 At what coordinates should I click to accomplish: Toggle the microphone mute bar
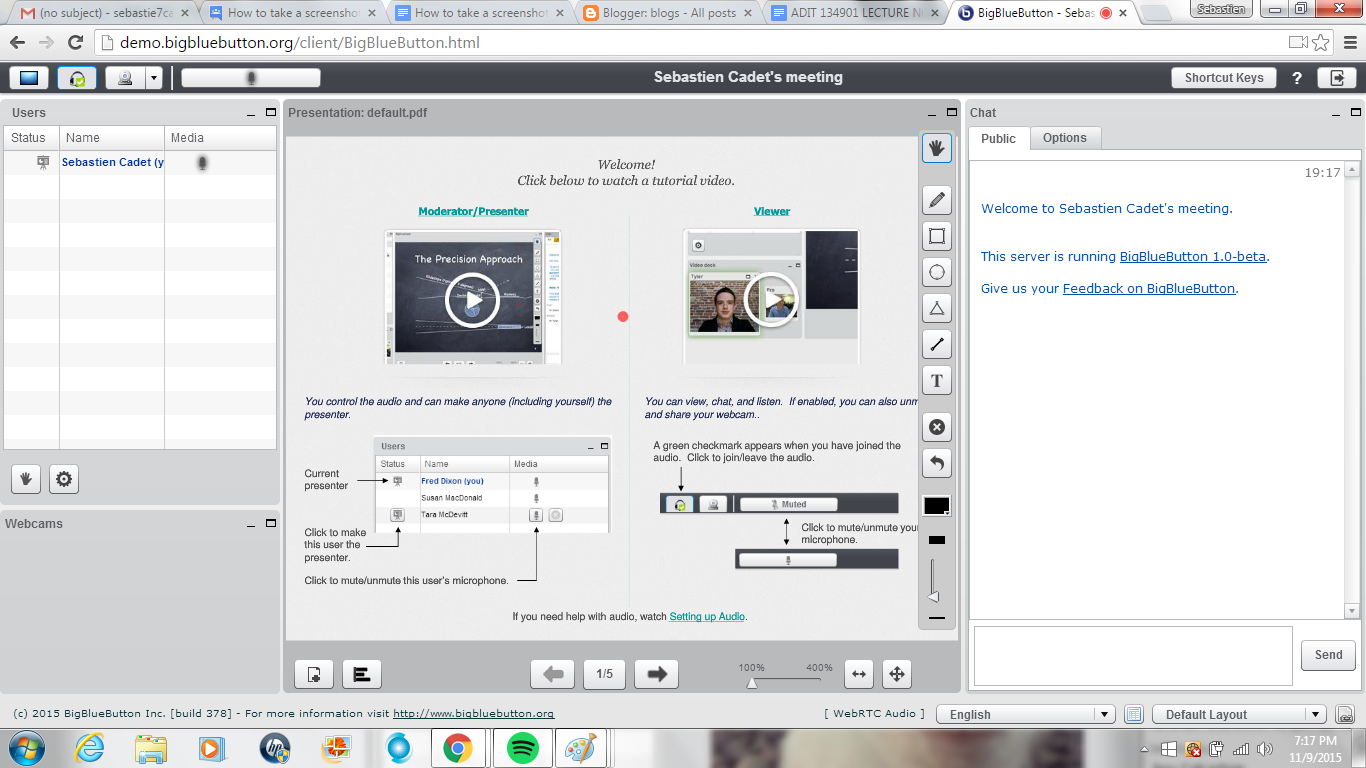click(x=251, y=78)
